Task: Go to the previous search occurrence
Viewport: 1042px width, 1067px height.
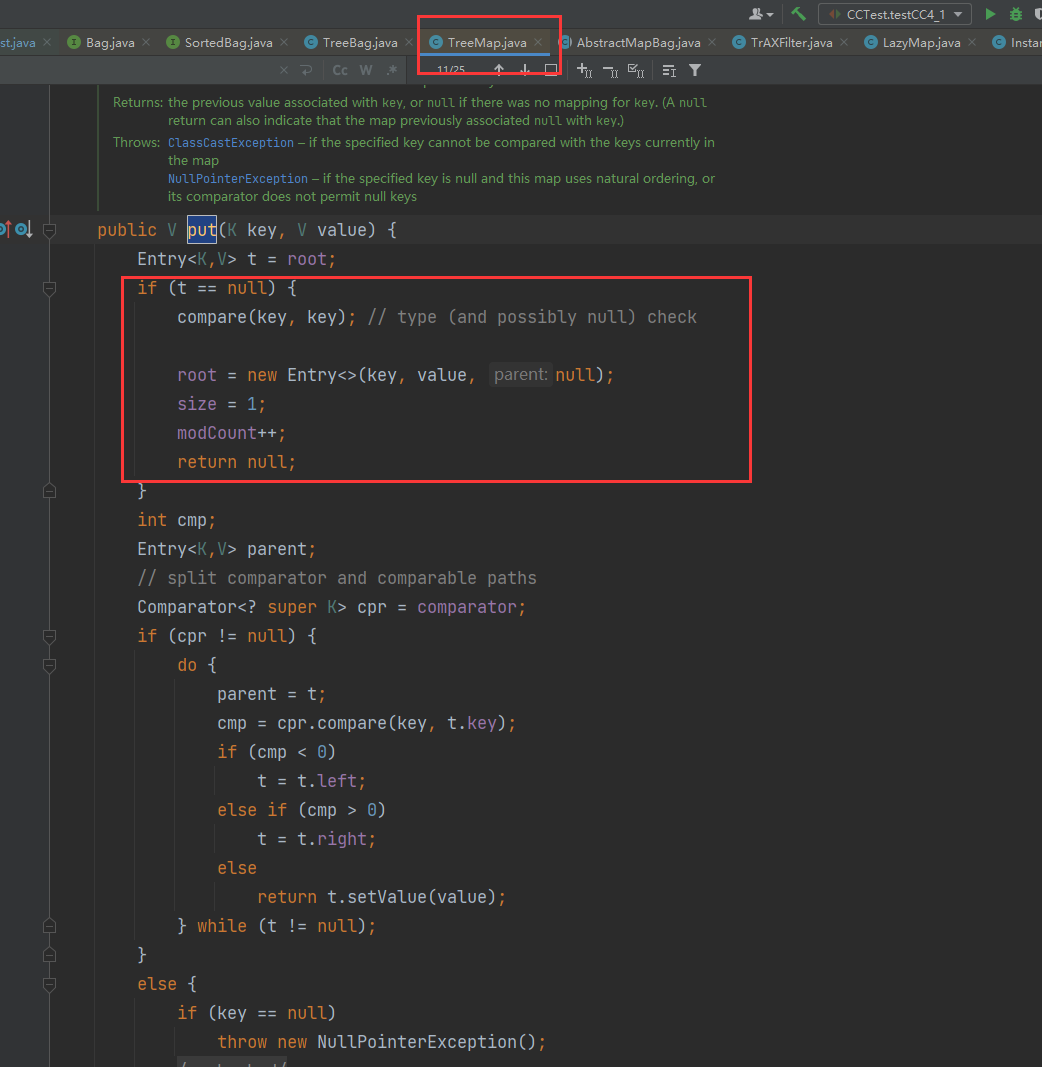Action: 499,70
